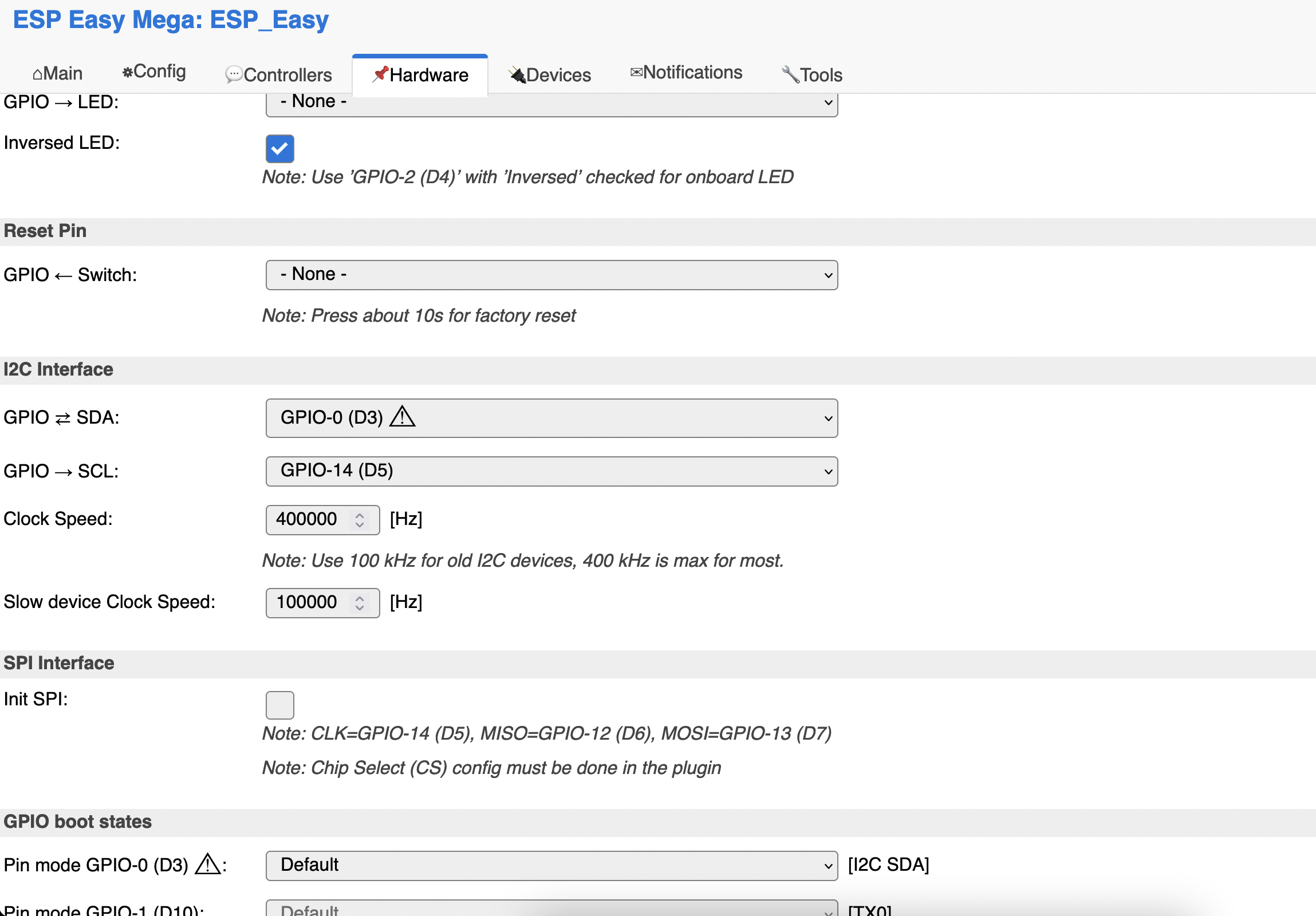Click the 100 kHz I2C devices note
Viewport: 1316px width, 916px height.
coord(523,561)
